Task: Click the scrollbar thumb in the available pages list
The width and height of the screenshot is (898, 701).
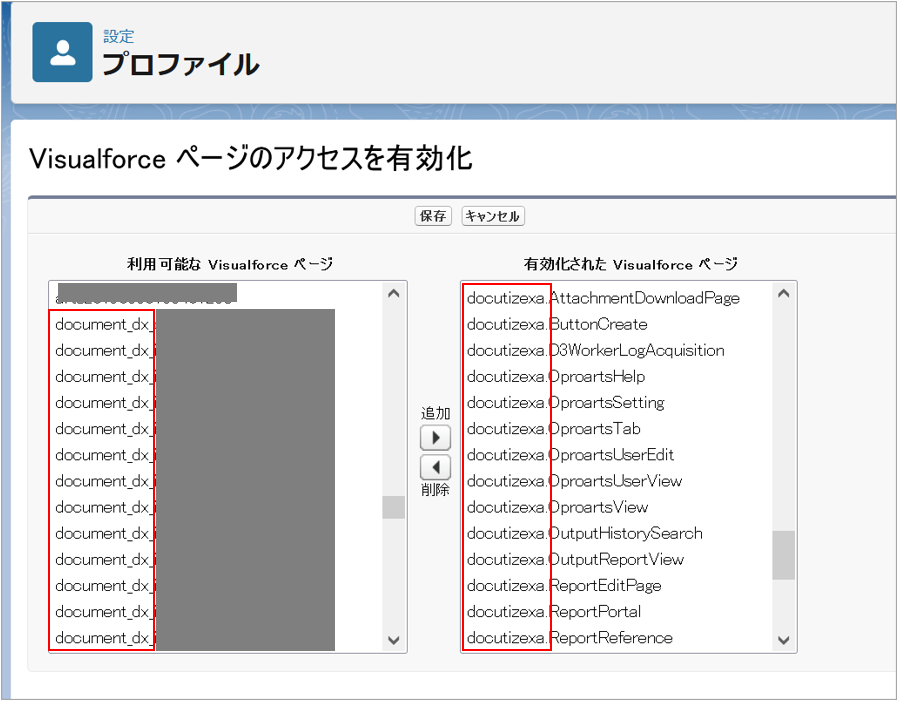Action: click(x=394, y=507)
